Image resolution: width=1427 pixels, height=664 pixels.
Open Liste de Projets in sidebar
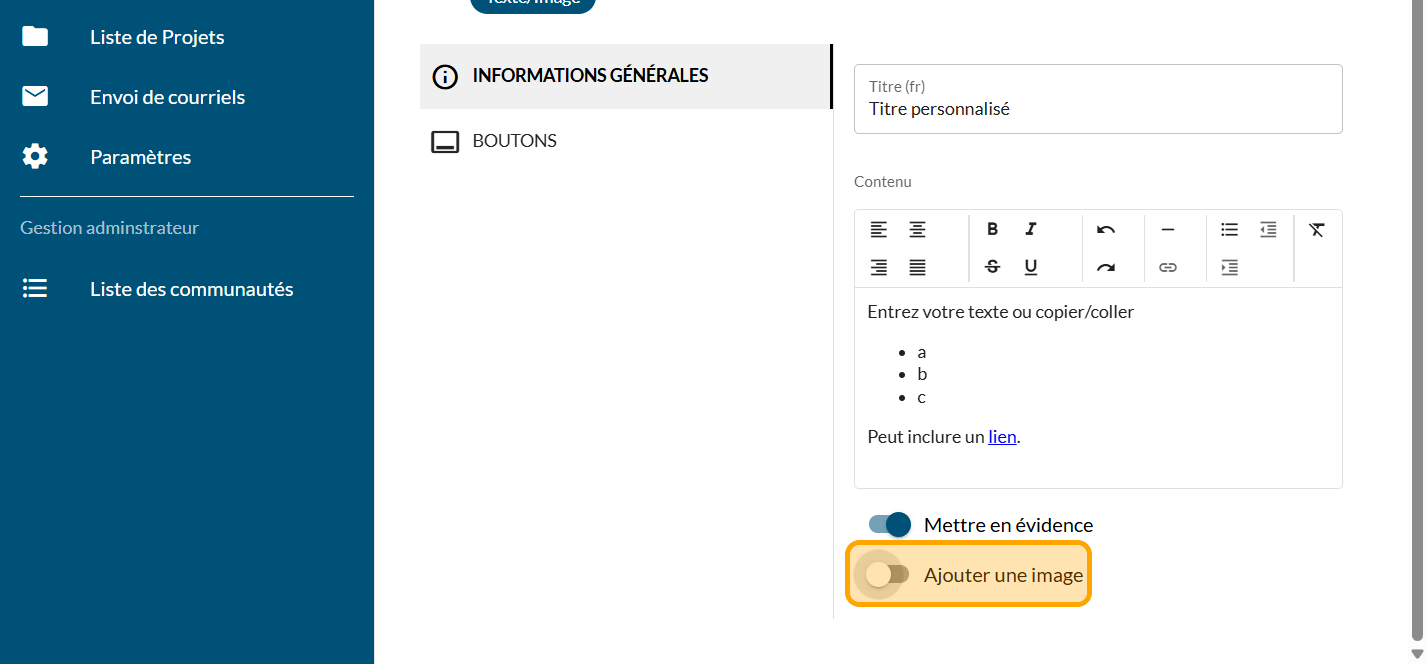coord(157,37)
